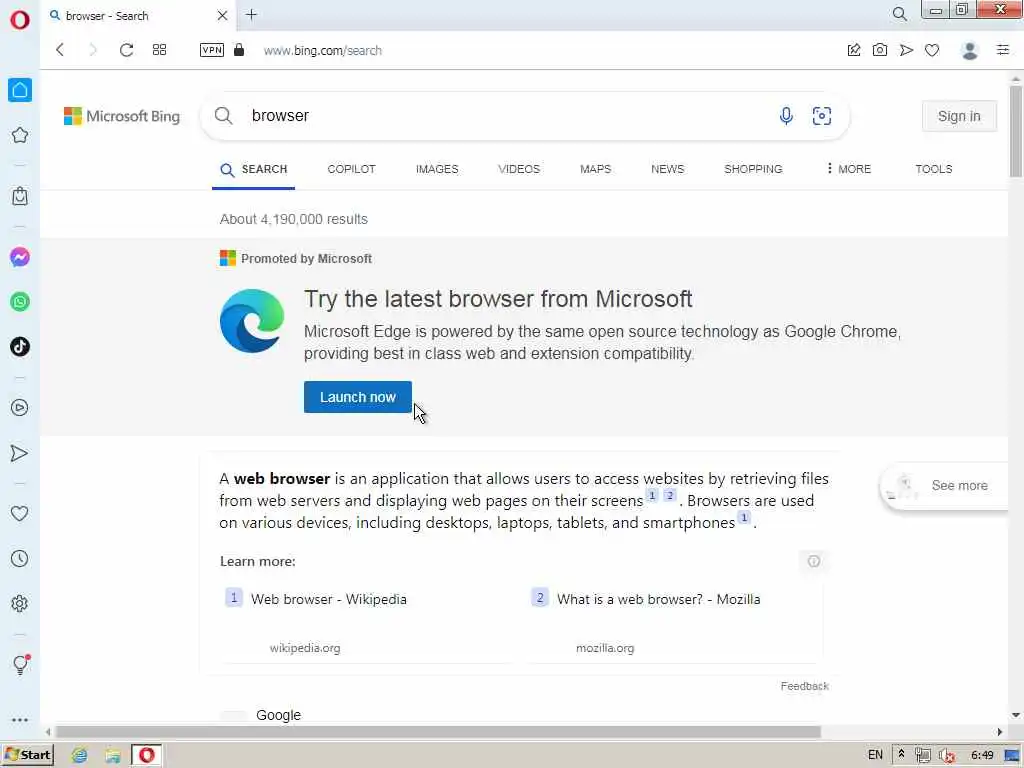1024x768 pixels.
Task: Click the vertical scrollbar thumb
Action: coord(1016,131)
